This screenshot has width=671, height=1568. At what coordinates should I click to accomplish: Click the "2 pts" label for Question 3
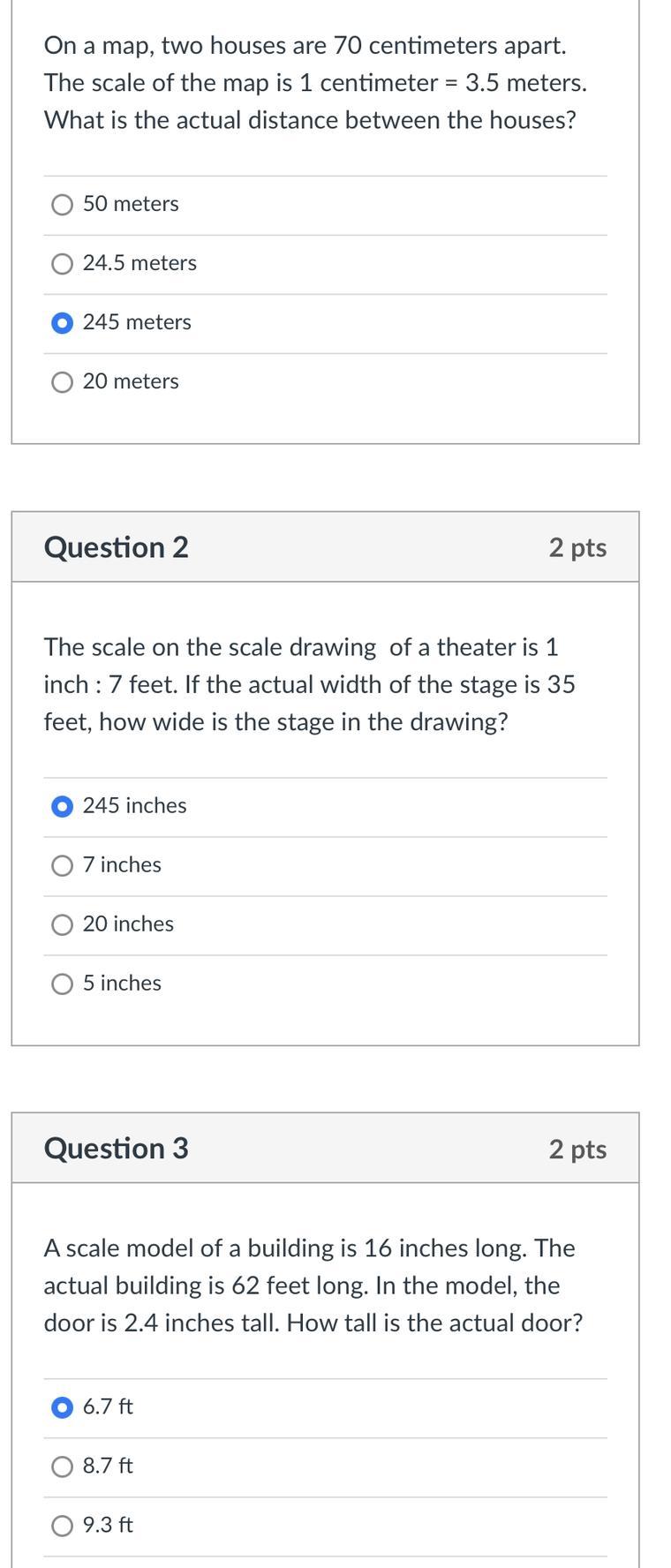point(577,1149)
